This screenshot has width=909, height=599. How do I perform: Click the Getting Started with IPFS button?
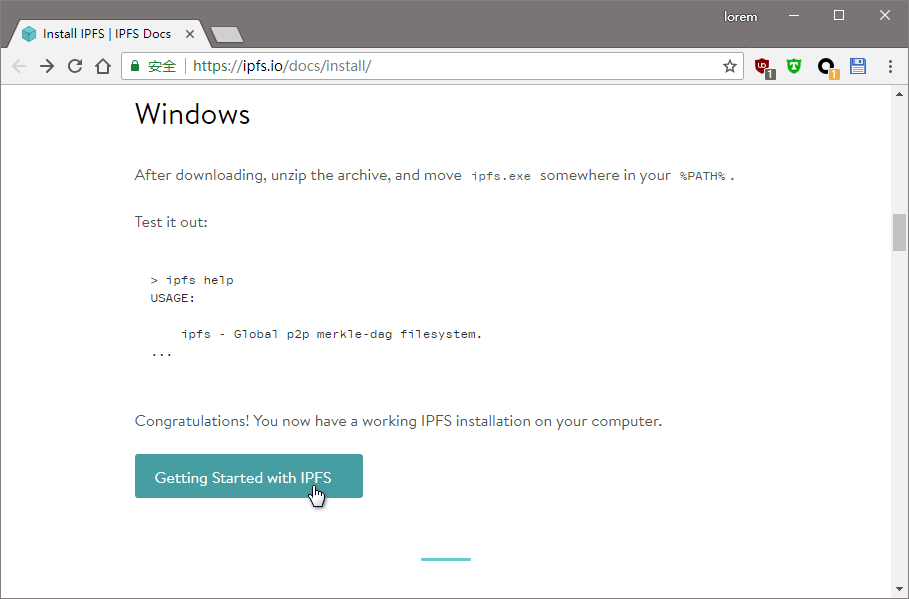249,476
